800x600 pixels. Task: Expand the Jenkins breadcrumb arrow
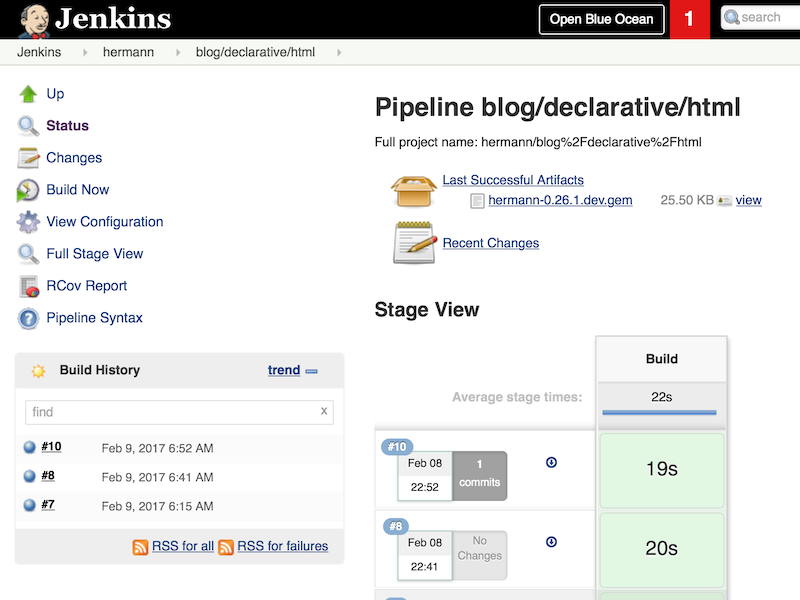click(83, 52)
